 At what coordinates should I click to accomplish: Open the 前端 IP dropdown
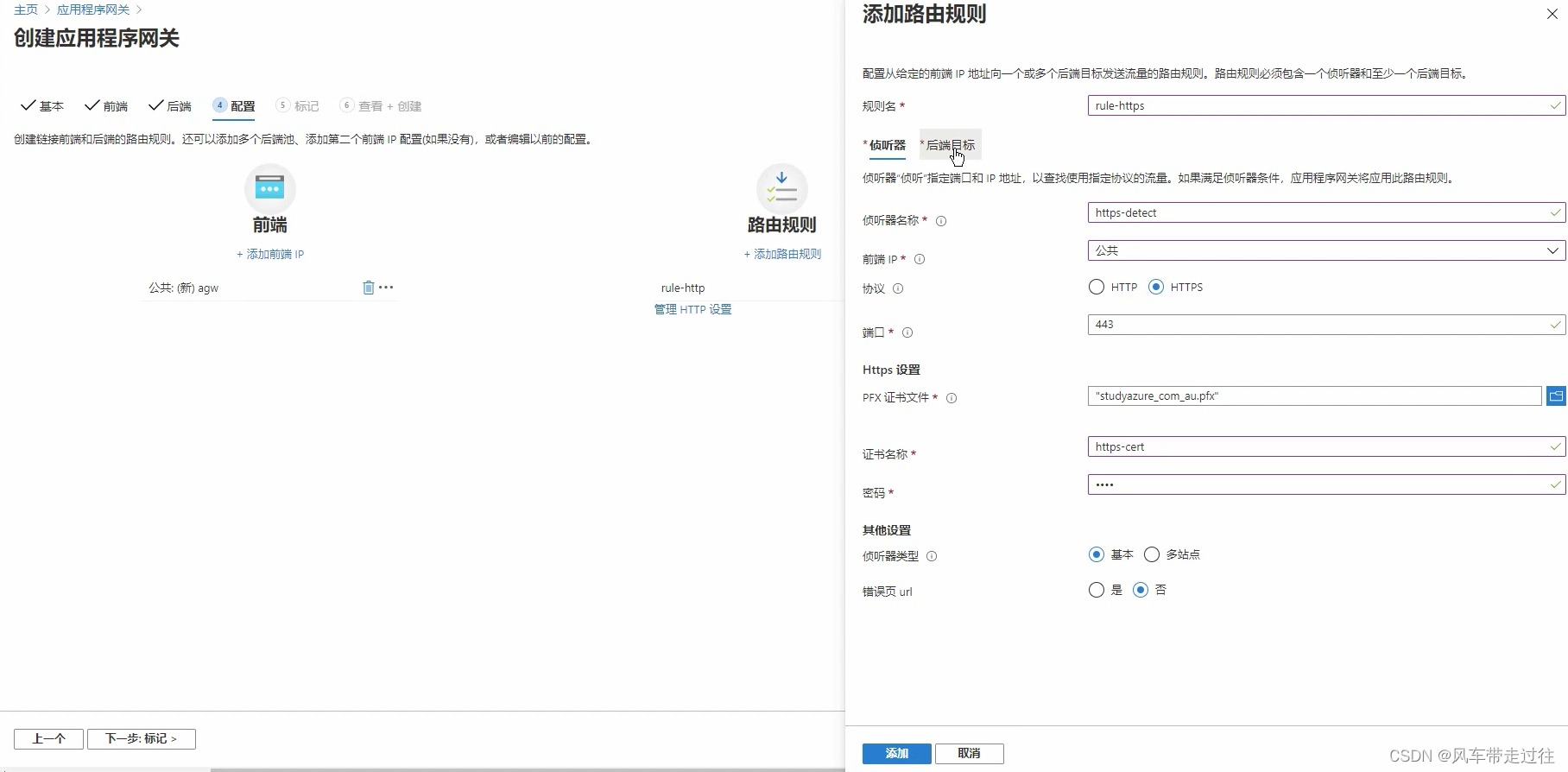(1326, 250)
